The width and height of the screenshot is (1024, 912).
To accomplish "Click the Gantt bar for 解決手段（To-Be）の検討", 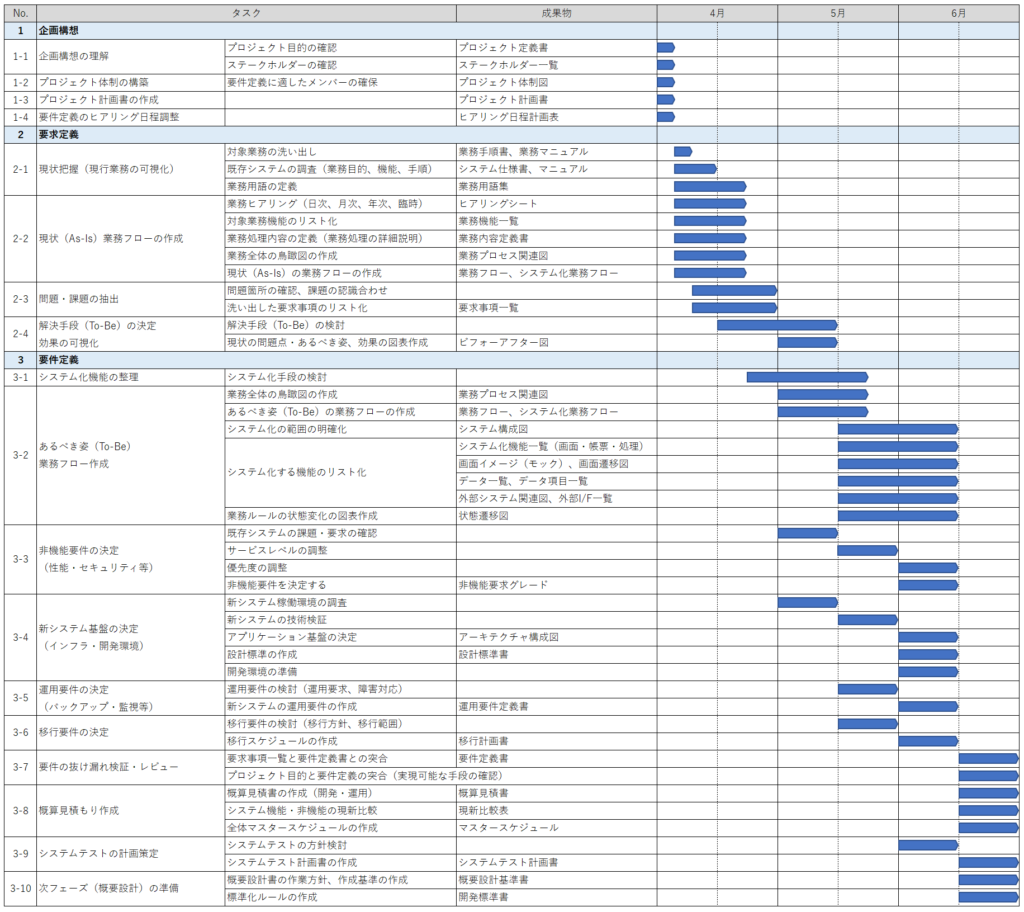I will click(x=776, y=325).
